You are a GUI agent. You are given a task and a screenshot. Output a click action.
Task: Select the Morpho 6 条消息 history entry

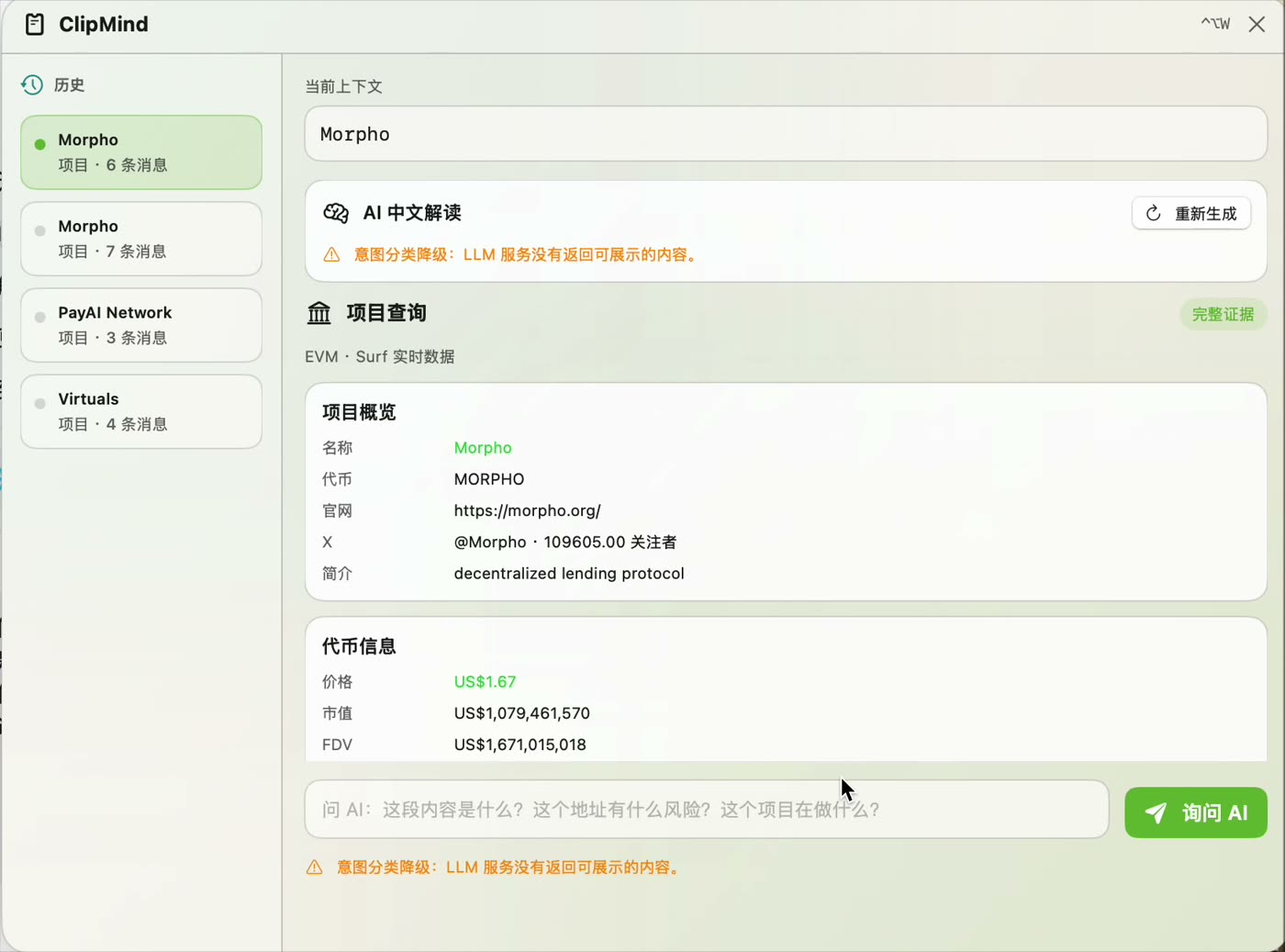click(141, 152)
